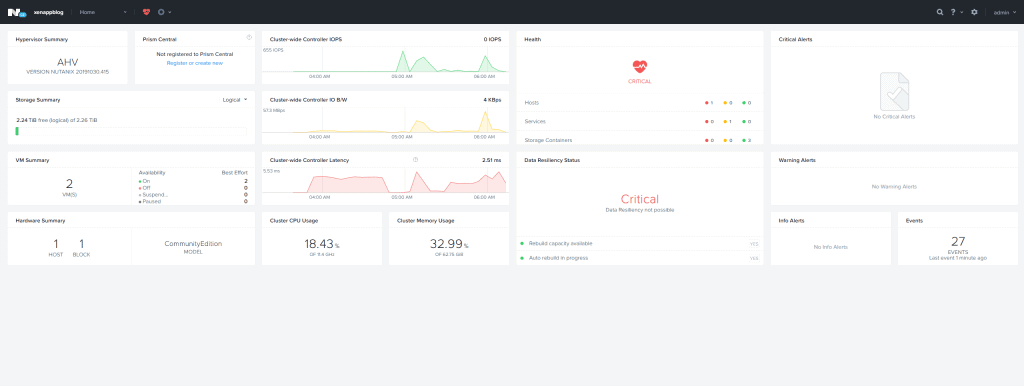Click the No Warning Alerts text
1024x386 pixels.
pyautogui.click(x=894, y=187)
